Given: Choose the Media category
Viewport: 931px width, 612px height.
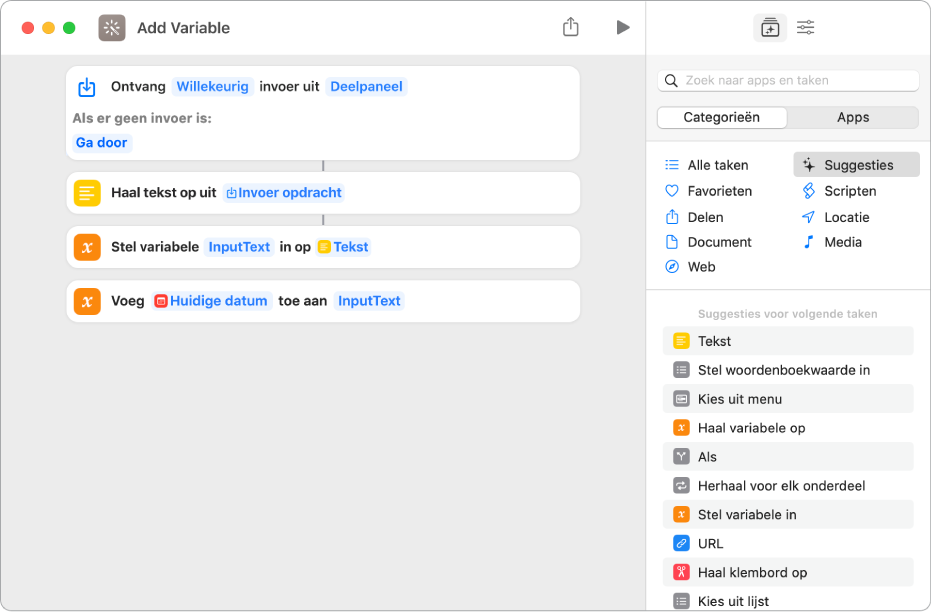Looking at the screenshot, I should pyautogui.click(x=842, y=242).
